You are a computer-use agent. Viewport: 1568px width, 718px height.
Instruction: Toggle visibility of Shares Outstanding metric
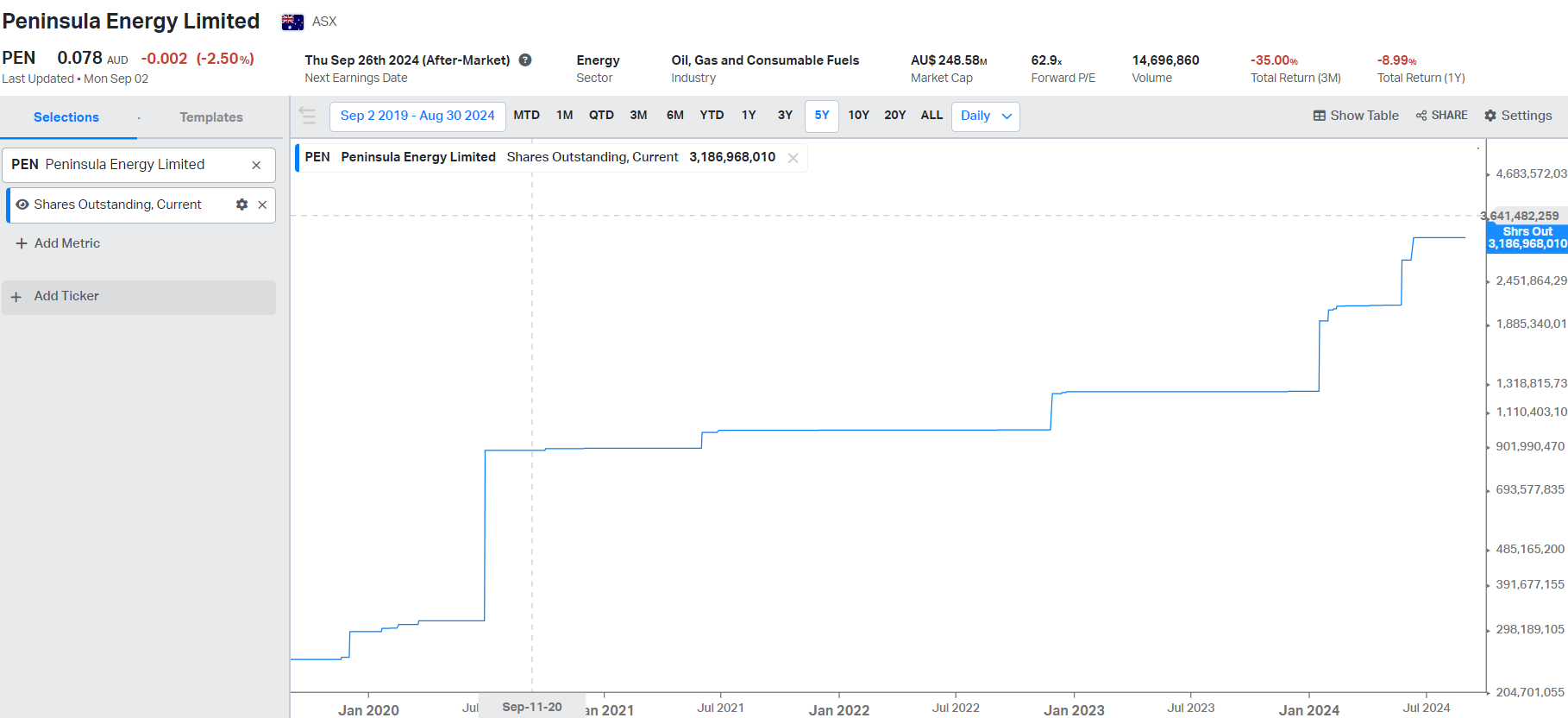[22, 205]
